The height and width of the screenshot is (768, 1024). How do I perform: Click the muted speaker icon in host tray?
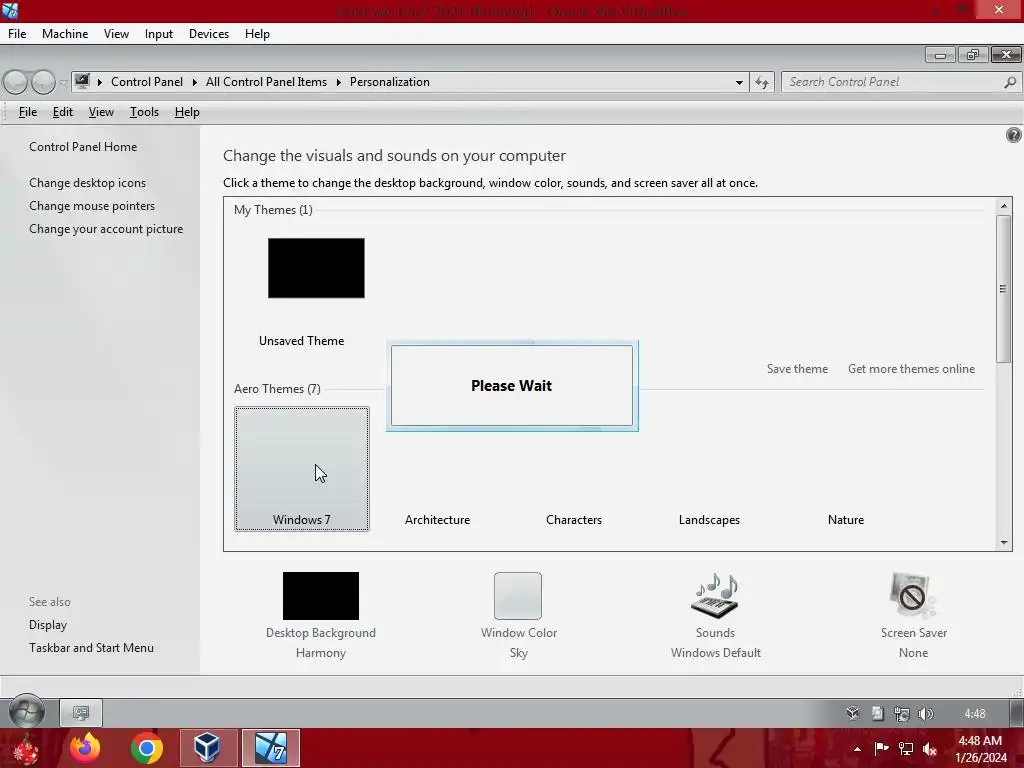(930, 748)
